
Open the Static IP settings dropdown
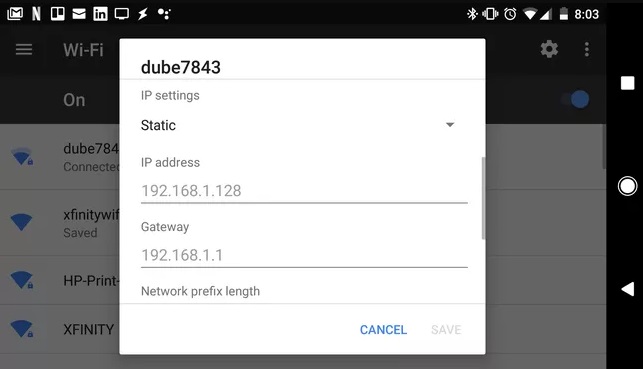pos(298,125)
